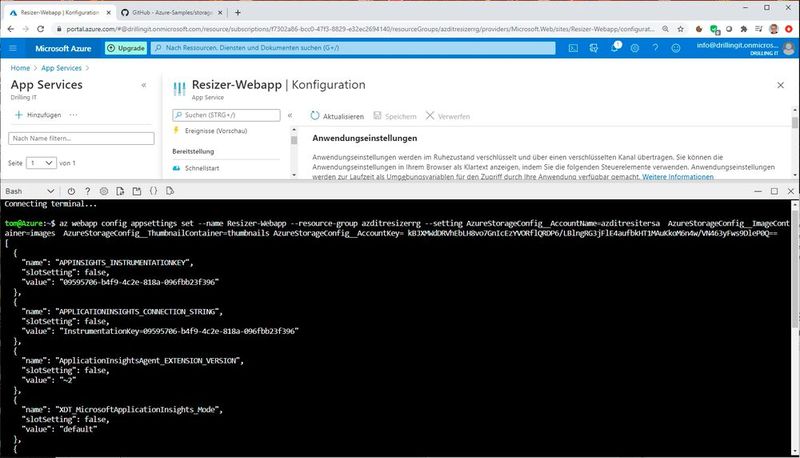Maximize the Cloud Shell pane

(x=774, y=191)
